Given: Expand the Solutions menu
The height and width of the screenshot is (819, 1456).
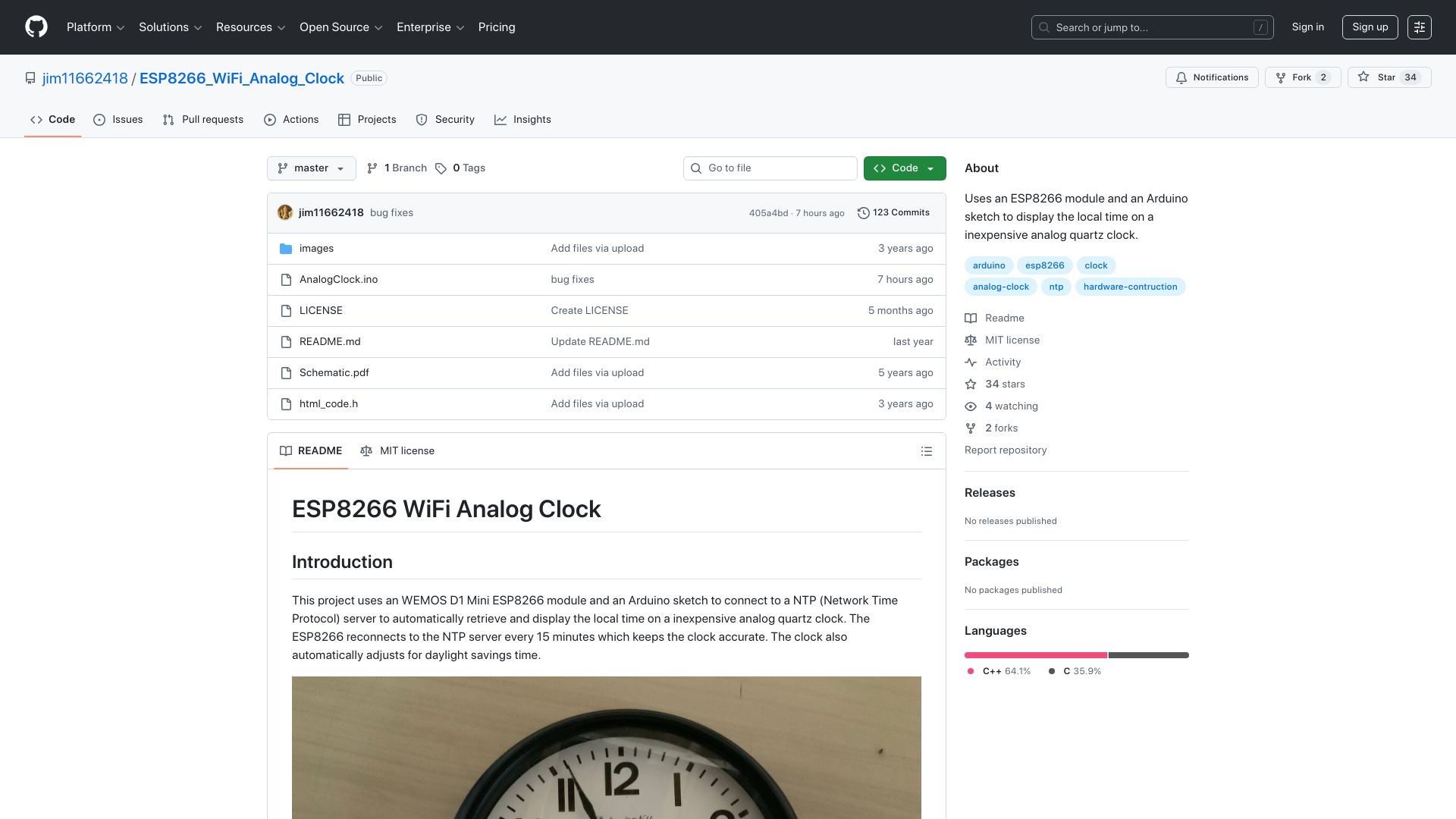Looking at the screenshot, I should [171, 27].
